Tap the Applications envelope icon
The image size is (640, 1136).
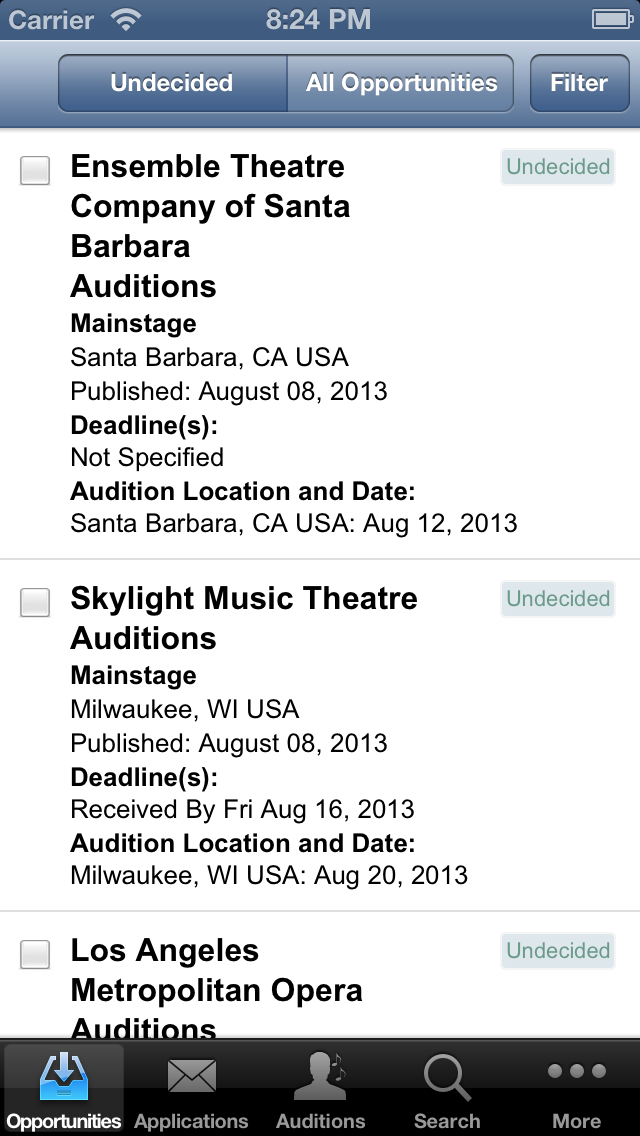(x=191, y=1077)
